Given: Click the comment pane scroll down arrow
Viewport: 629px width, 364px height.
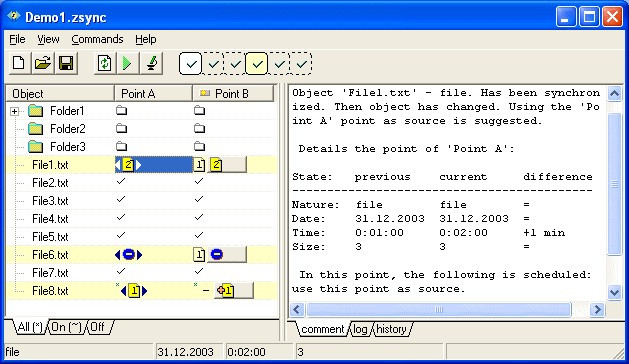Looking at the screenshot, I should point(615,292).
